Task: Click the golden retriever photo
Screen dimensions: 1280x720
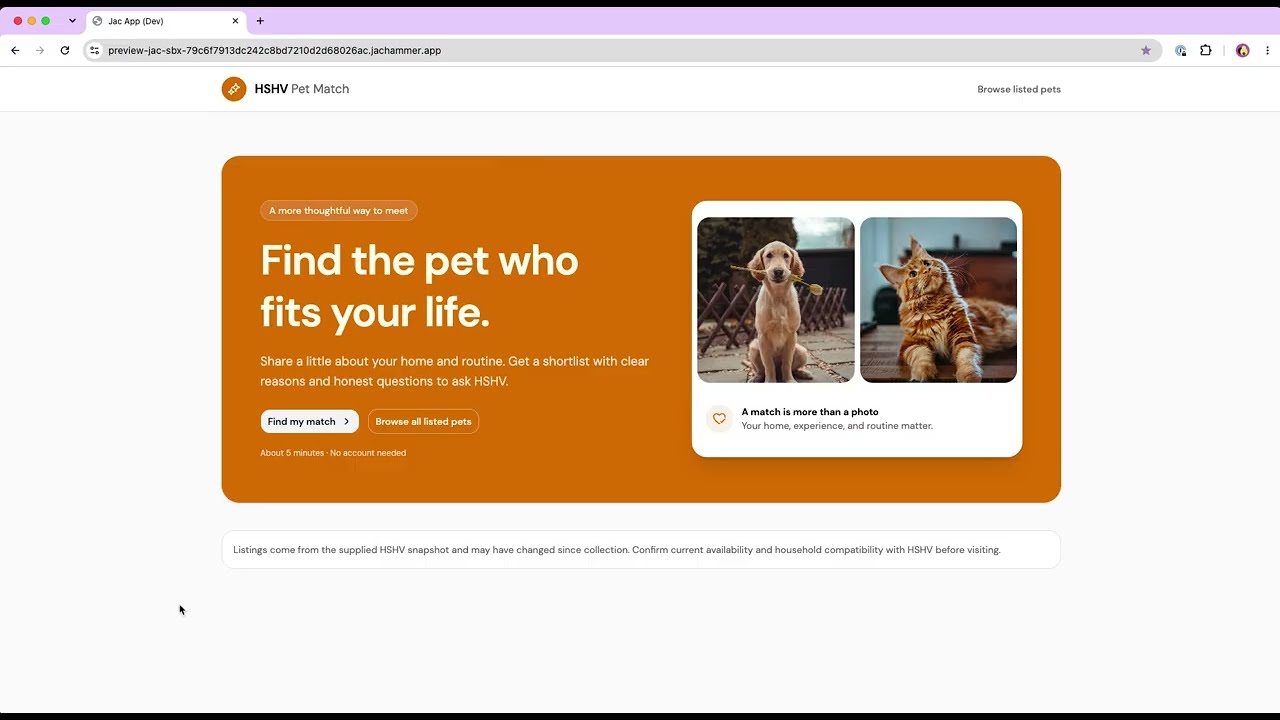Action: (776, 300)
